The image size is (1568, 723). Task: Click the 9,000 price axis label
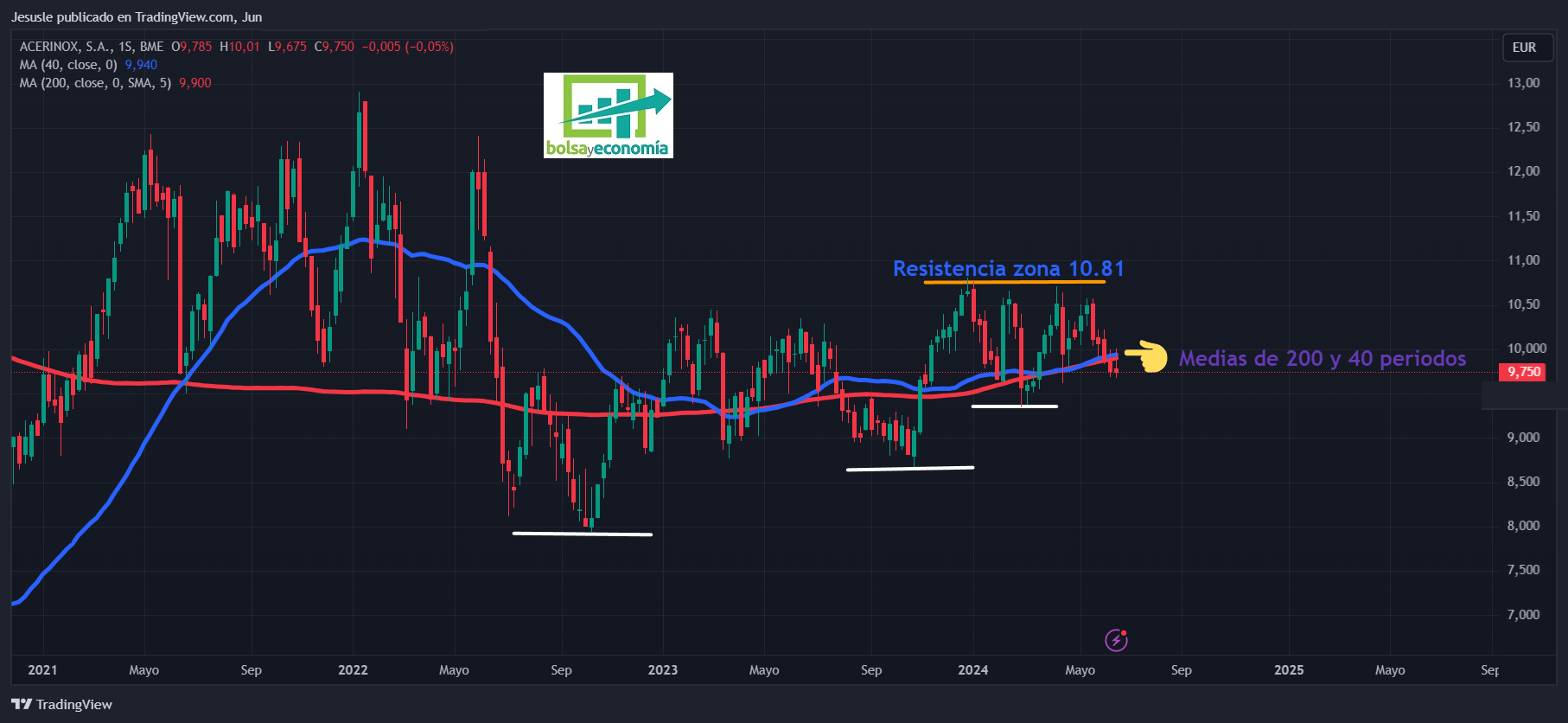pos(1523,438)
